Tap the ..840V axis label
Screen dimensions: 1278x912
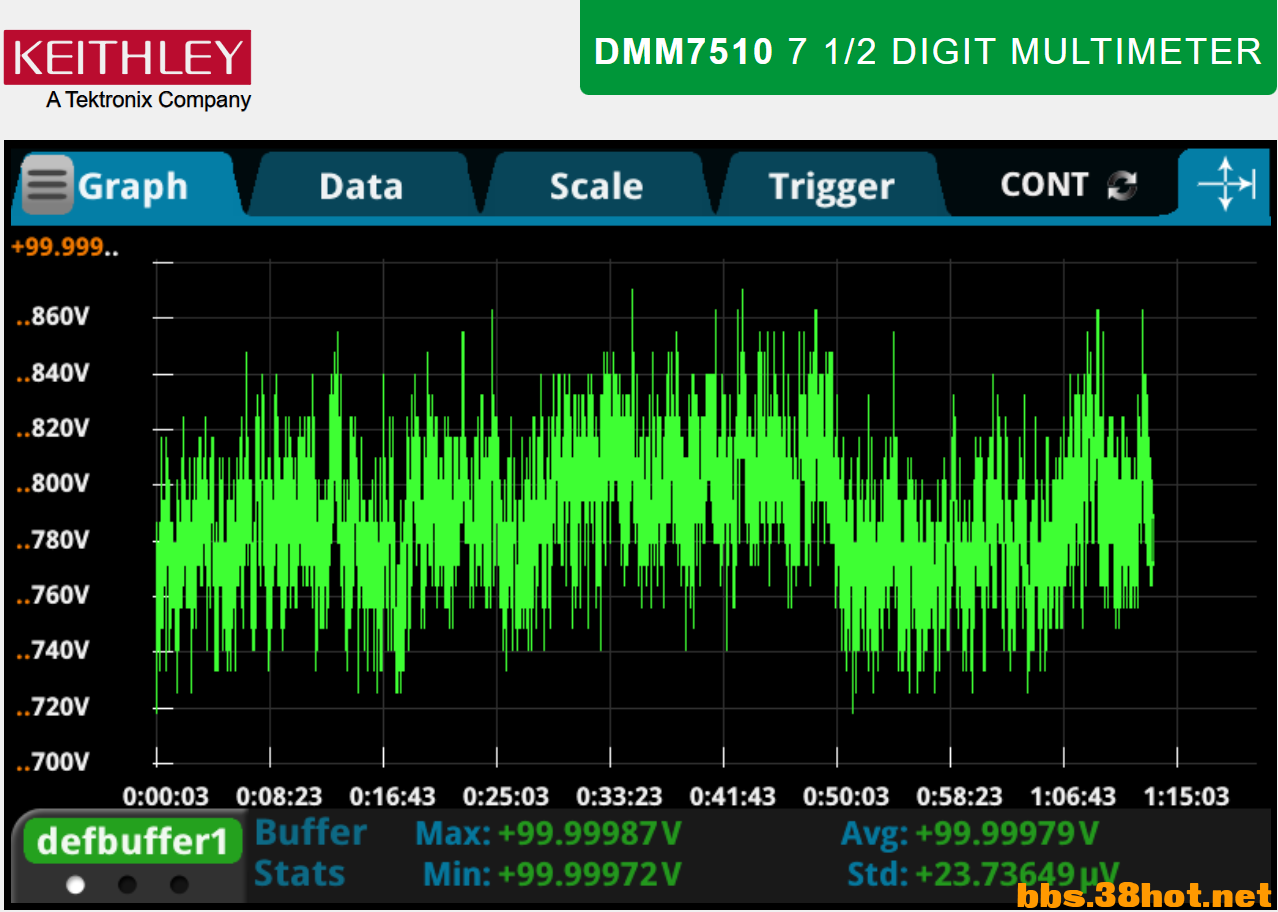coord(52,373)
